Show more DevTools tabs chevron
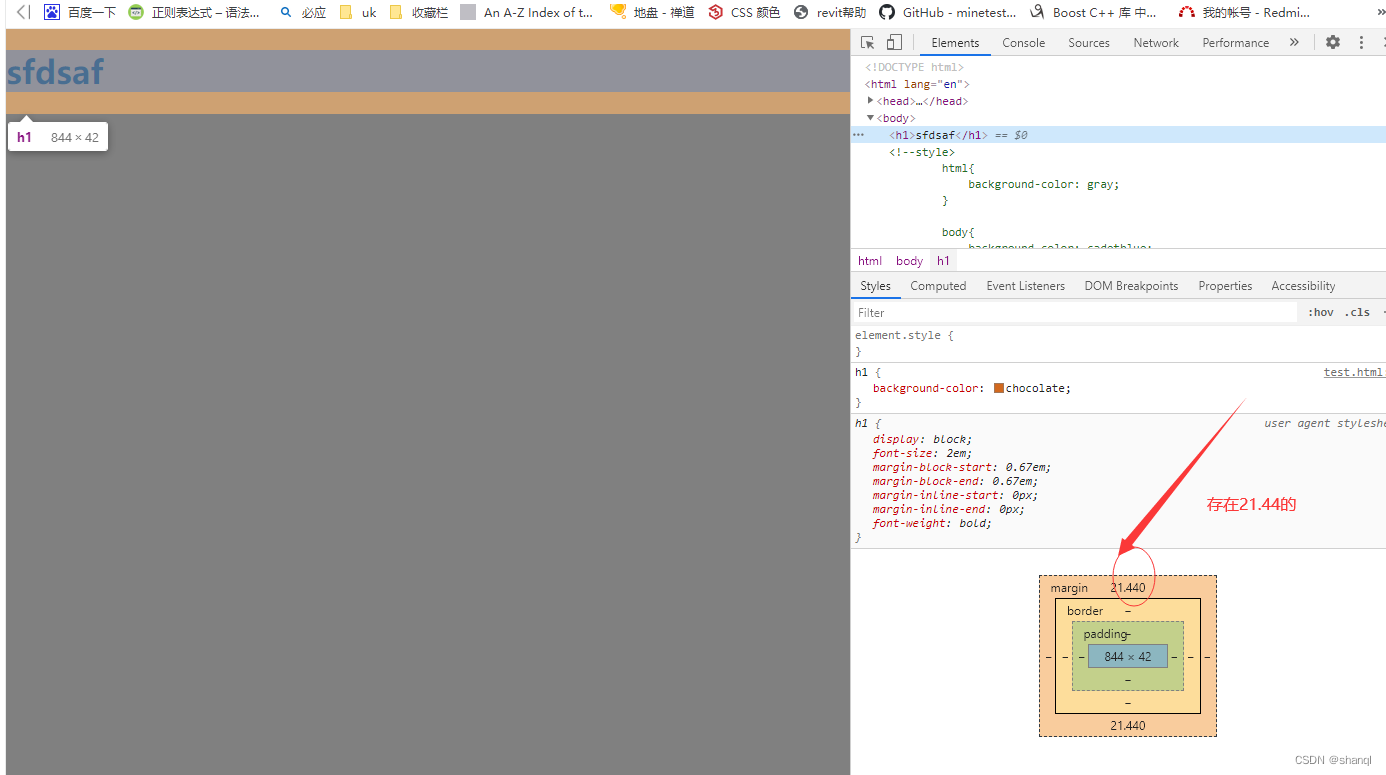The image size is (1386, 775). pos(1294,42)
